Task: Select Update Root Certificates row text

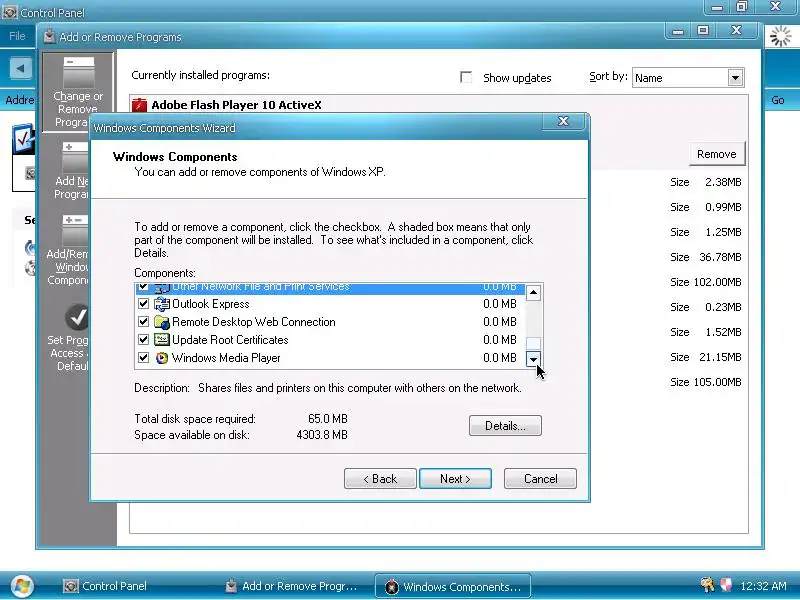Action: click(x=230, y=340)
